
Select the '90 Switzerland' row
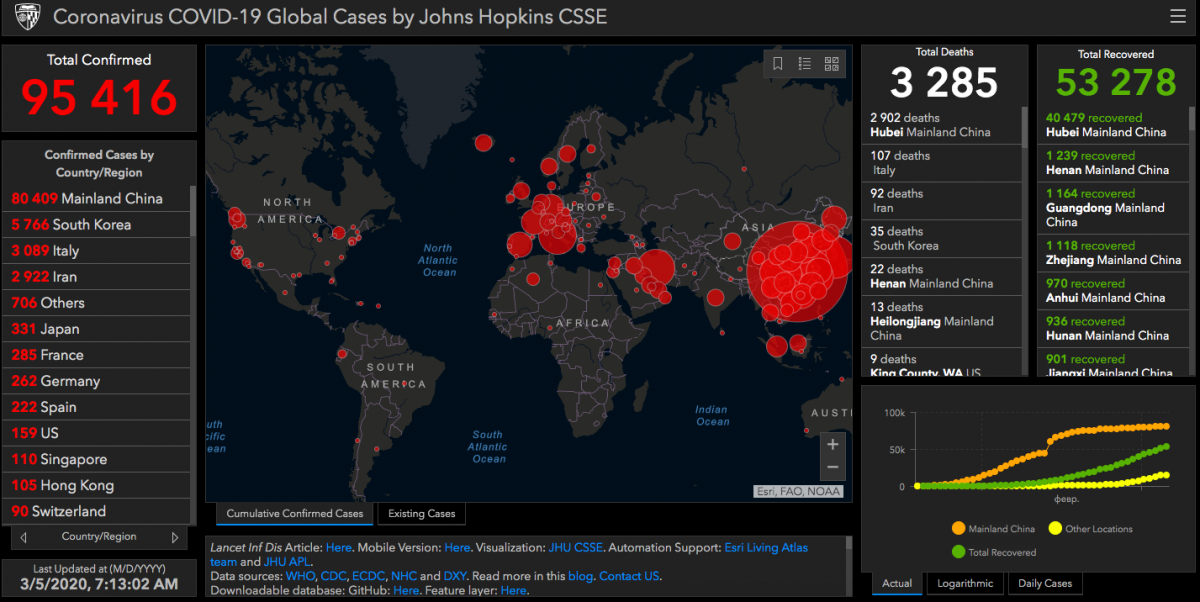[x=97, y=510]
